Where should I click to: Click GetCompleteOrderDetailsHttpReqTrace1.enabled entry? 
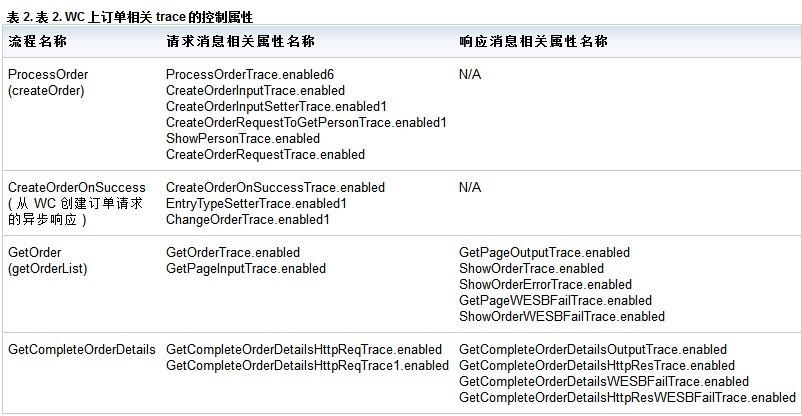coord(307,366)
